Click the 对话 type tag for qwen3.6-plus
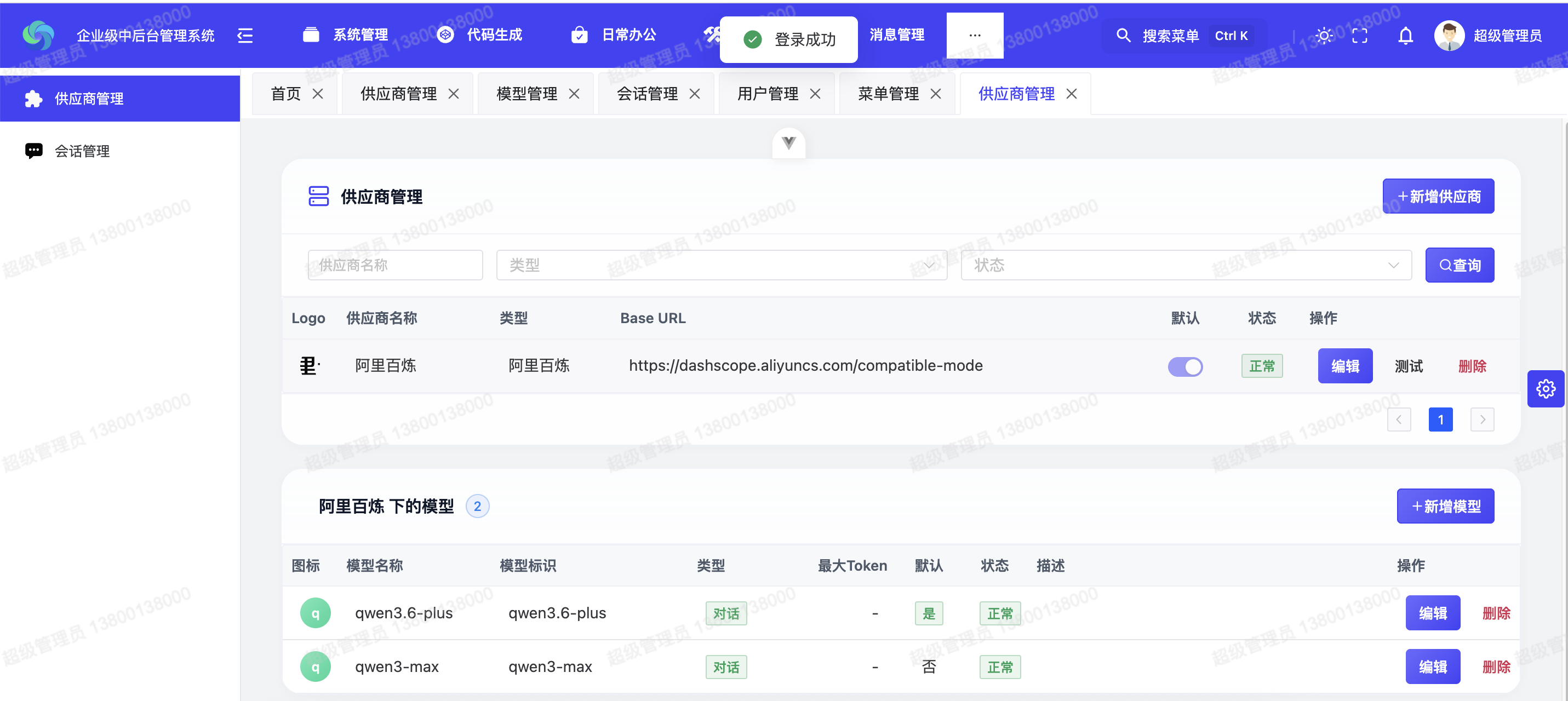Image resolution: width=1568 pixels, height=701 pixels. pyautogui.click(x=726, y=613)
